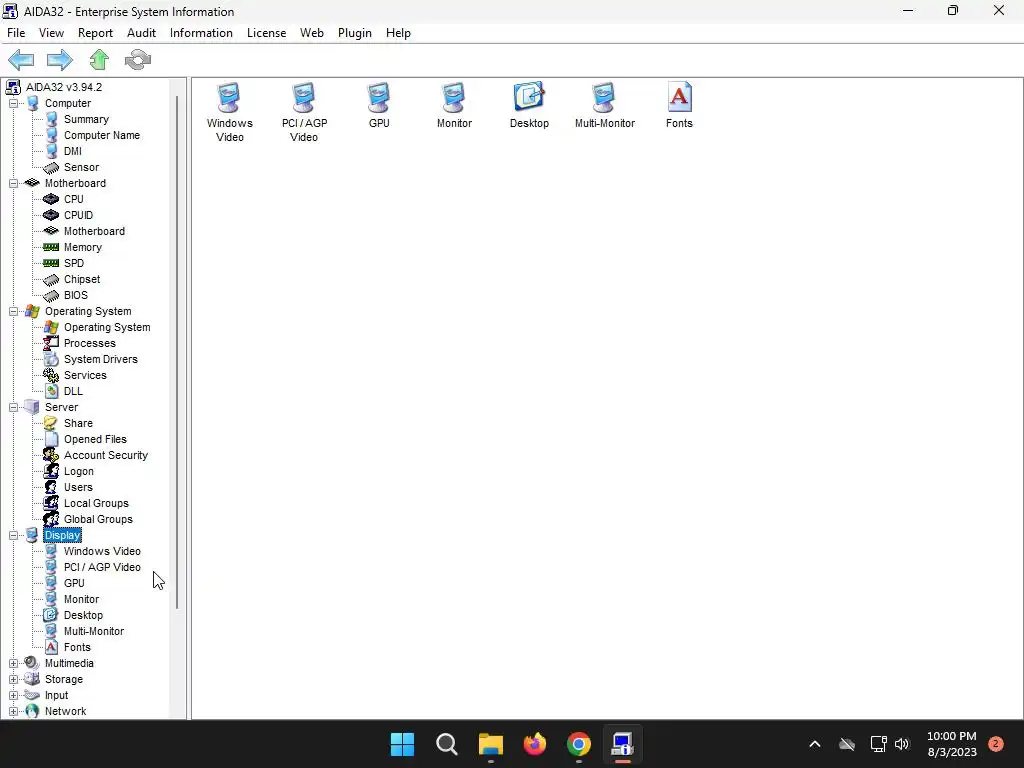Collapse the Display tree node
Viewport: 1024px width, 768px height.
[x=13, y=536]
